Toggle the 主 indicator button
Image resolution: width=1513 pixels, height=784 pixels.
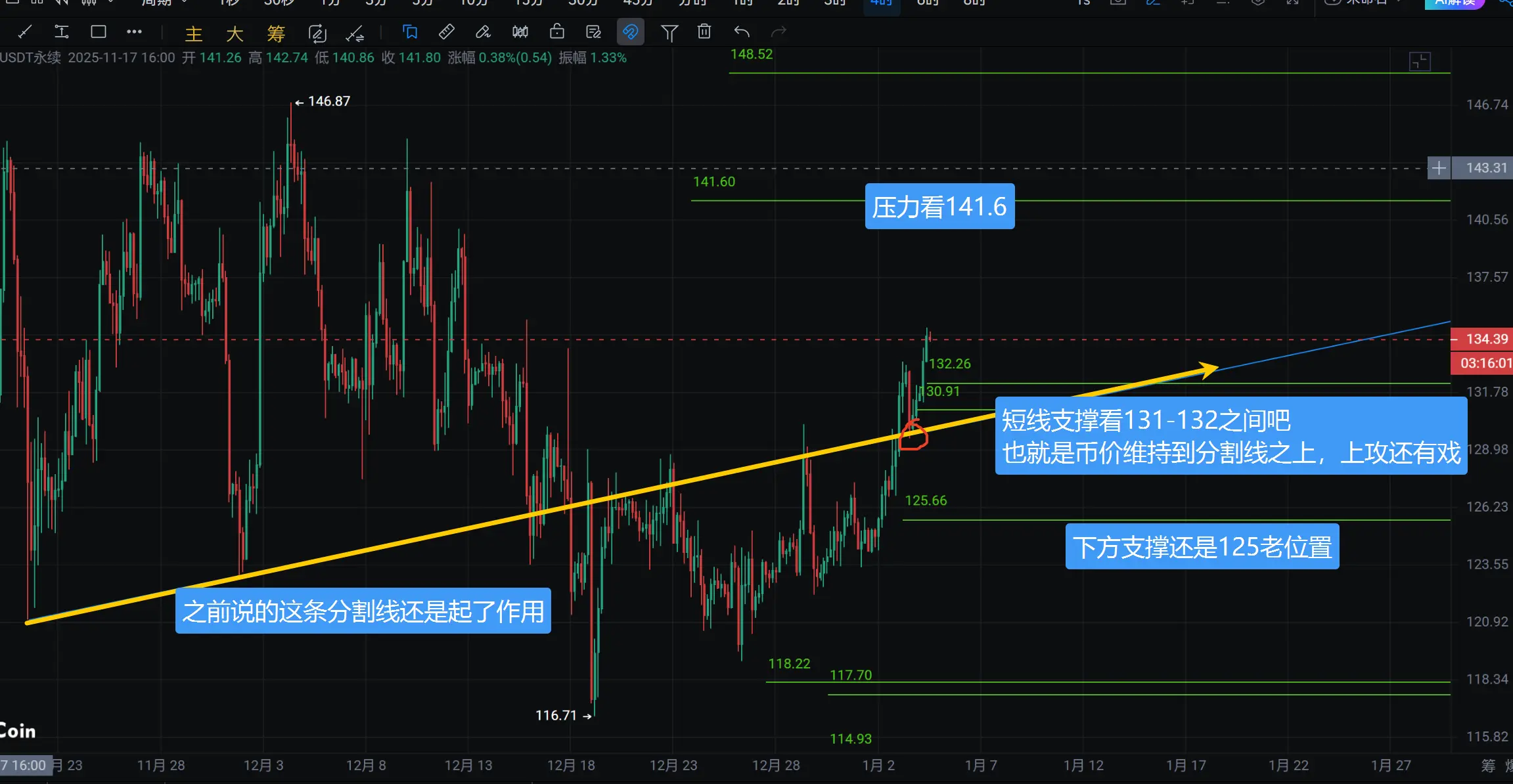(193, 33)
